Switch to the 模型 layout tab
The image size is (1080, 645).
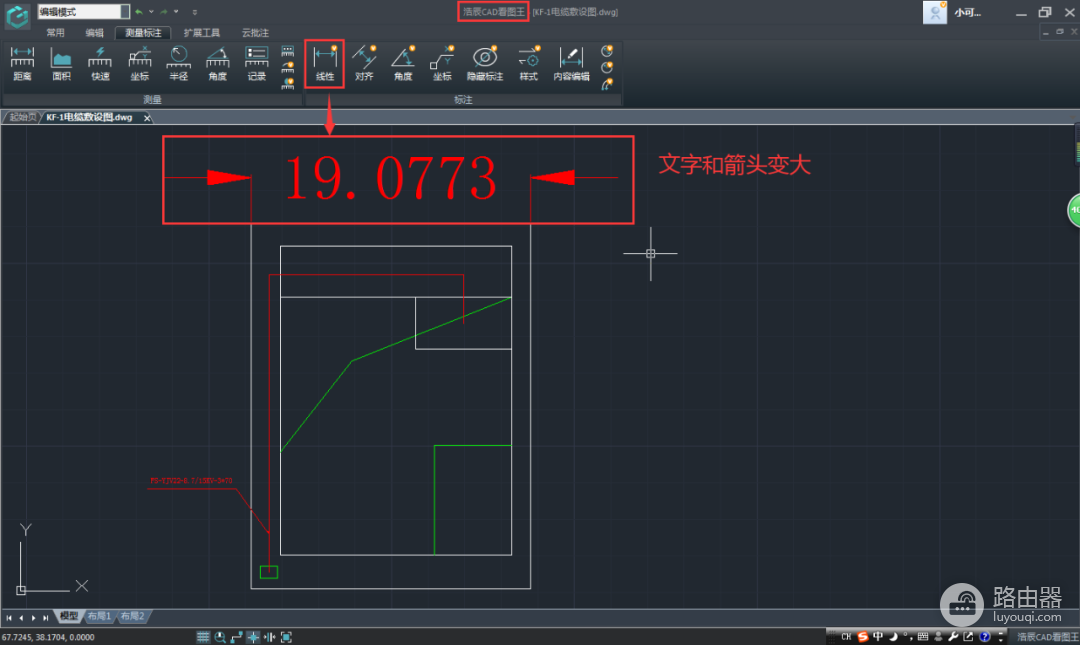click(69, 616)
